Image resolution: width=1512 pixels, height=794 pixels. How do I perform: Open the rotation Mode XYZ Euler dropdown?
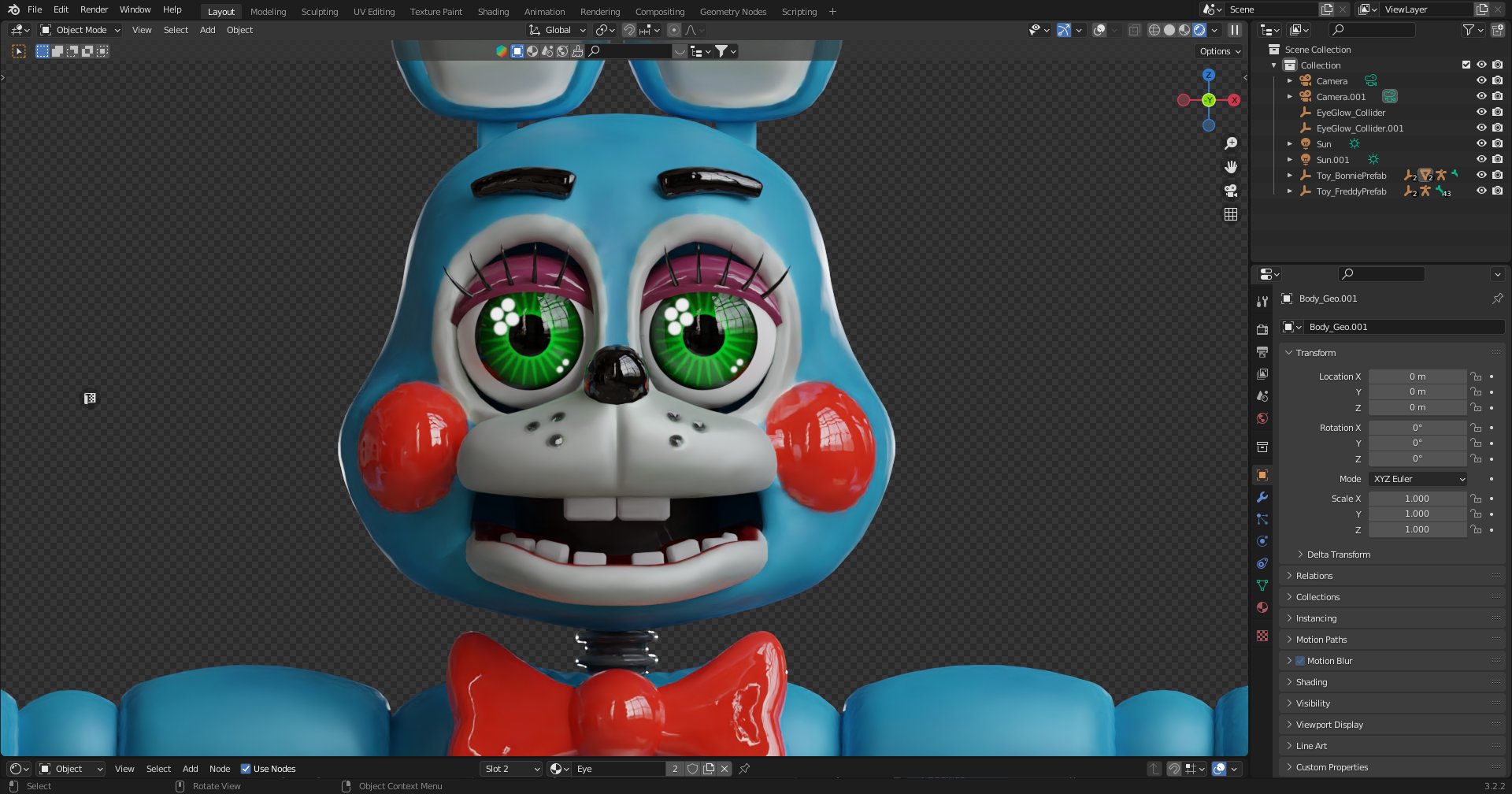(1417, 479)
